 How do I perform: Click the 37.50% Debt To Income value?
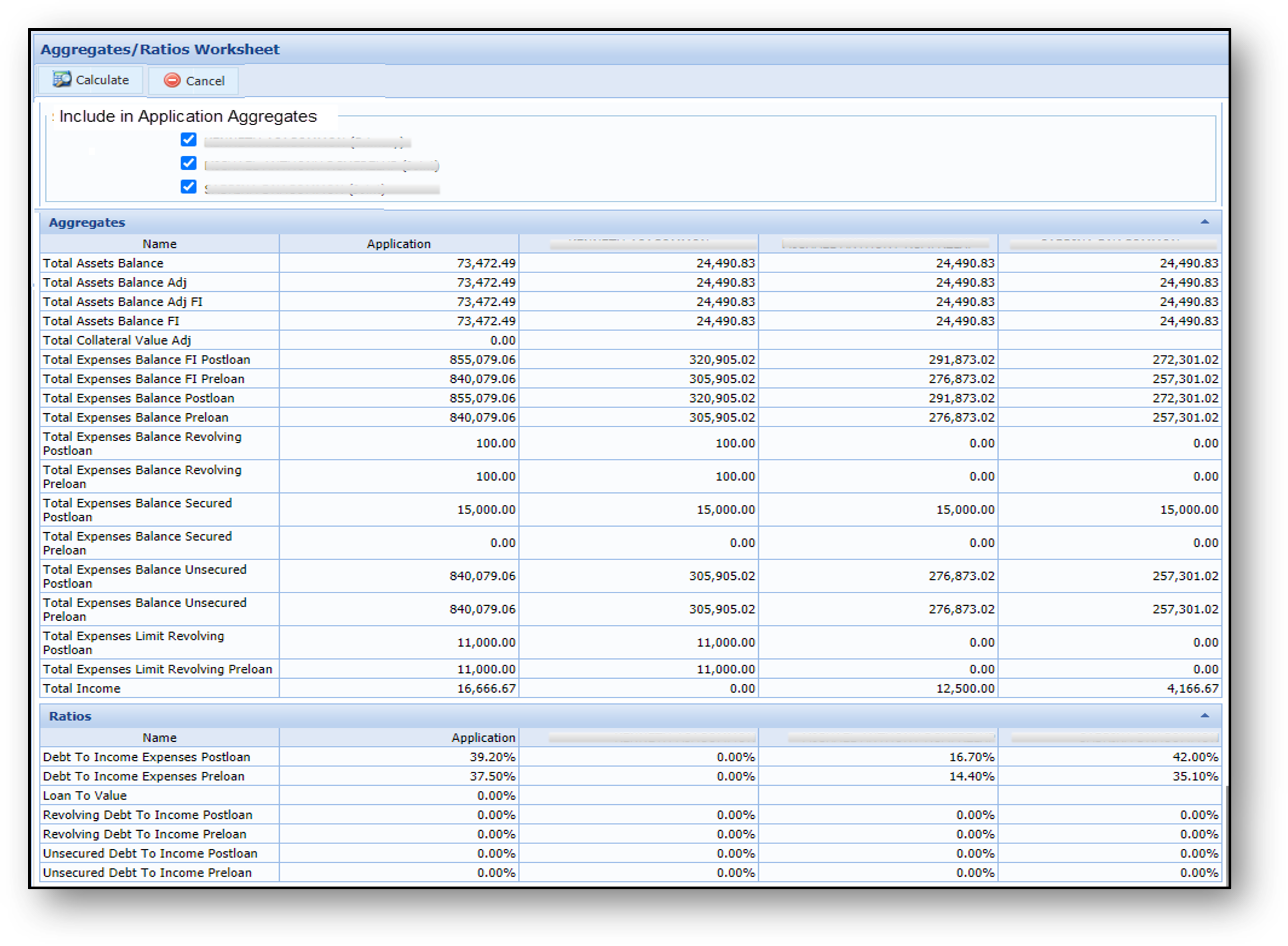(492, 776)
